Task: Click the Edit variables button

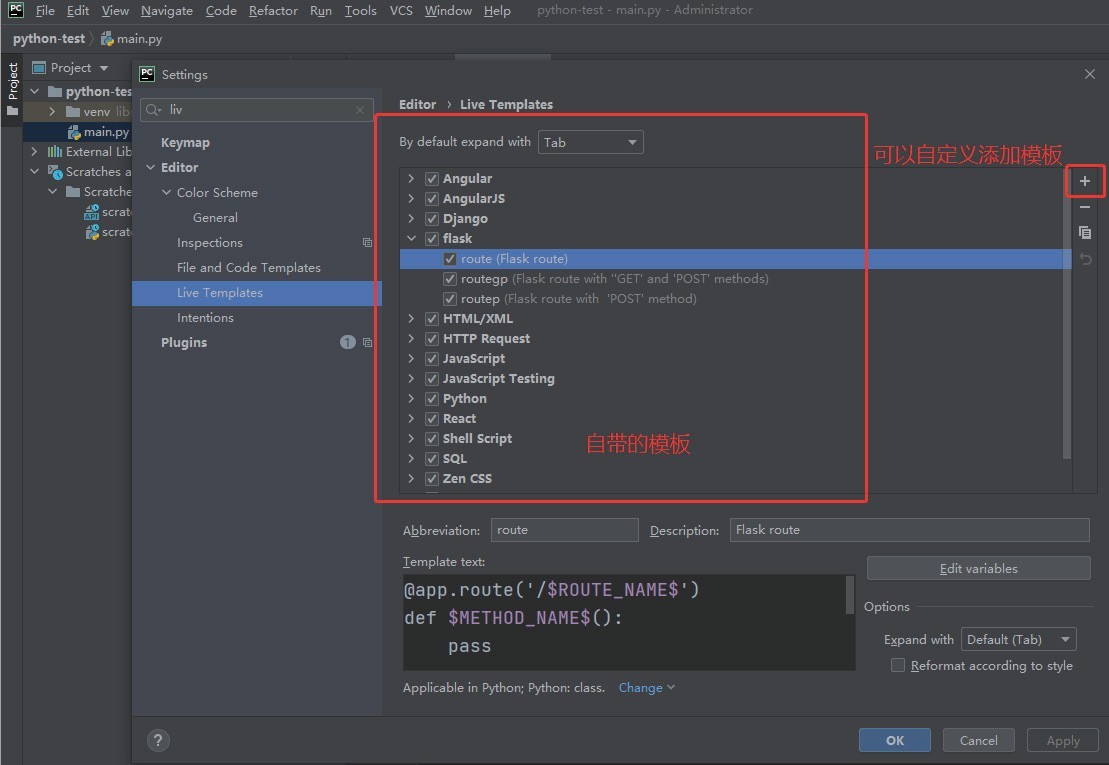Action: click(979, 568)
